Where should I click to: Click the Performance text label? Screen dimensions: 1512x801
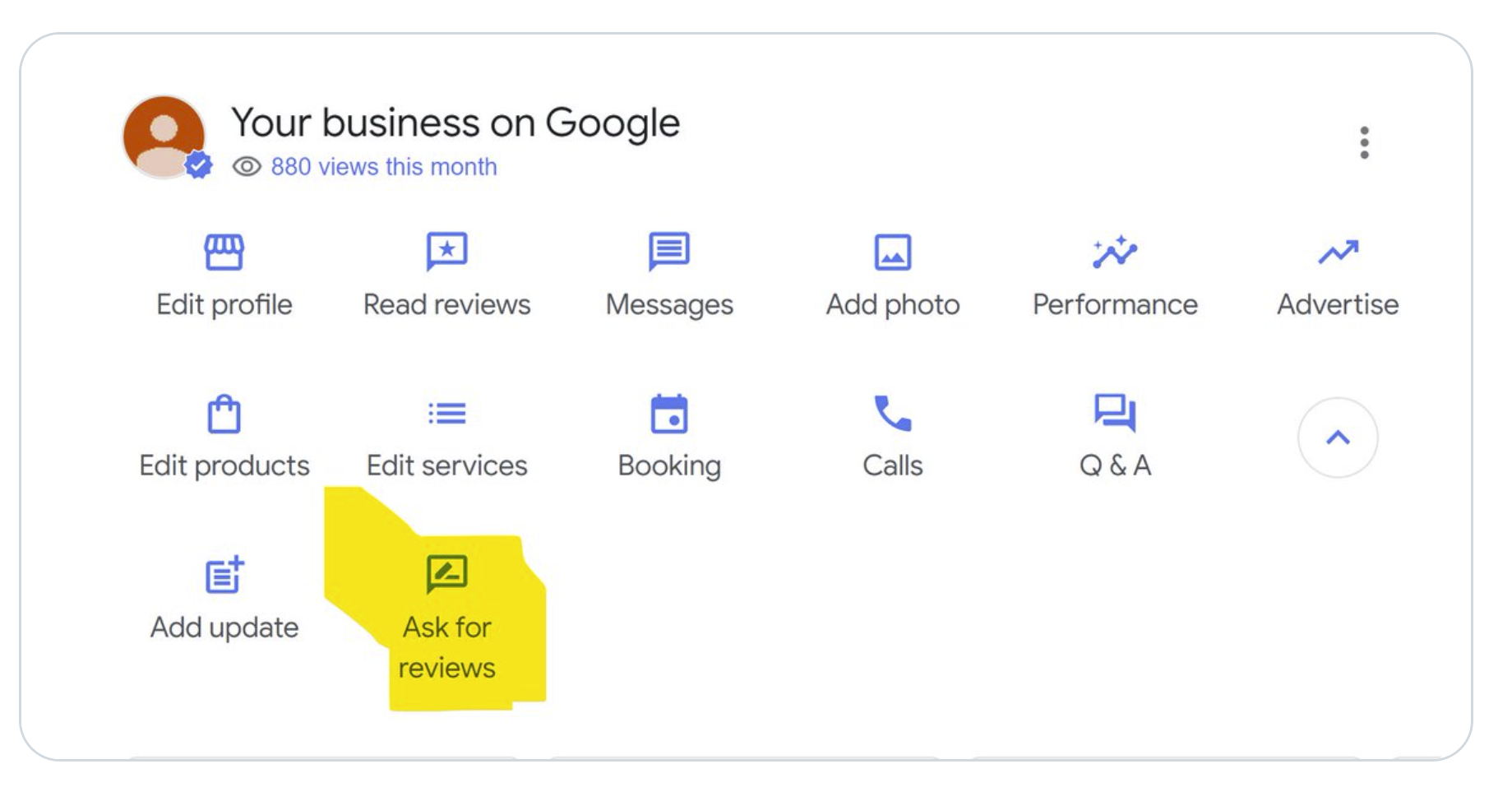(1115, 305)
